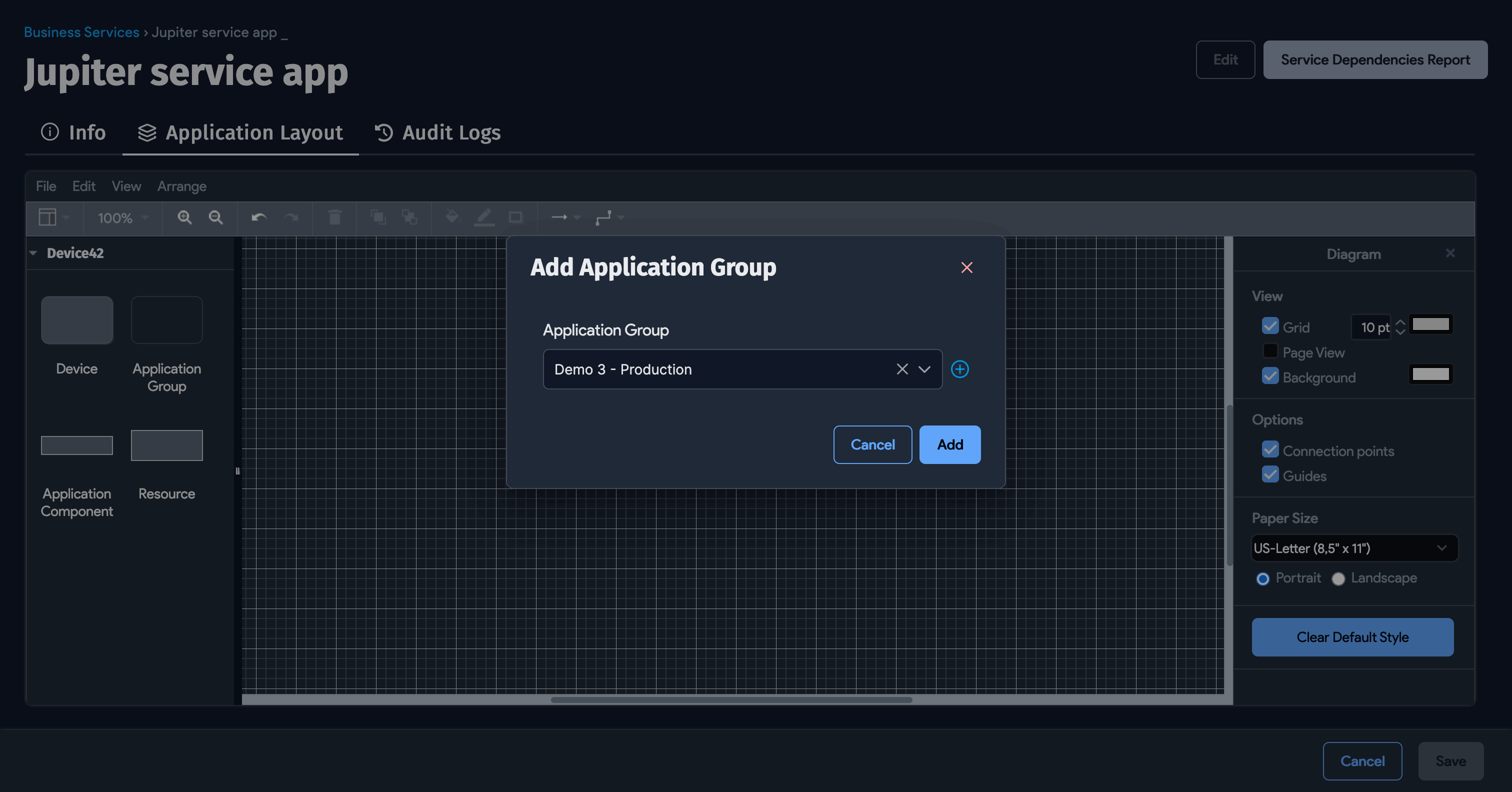Toggle the Guides checkbox
The height and width of the screenshot is (792, 1512).
[x=1270, y=474]
